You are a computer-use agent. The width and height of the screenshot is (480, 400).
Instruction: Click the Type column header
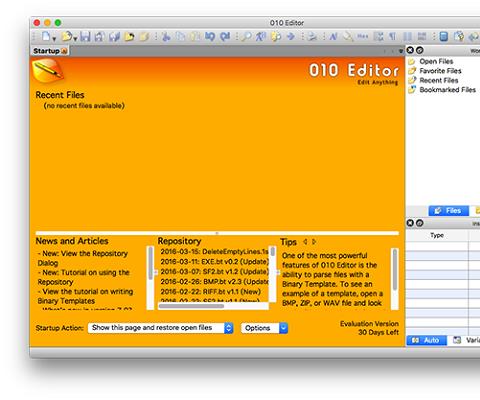pyautogui.click(x=437, y=235)
